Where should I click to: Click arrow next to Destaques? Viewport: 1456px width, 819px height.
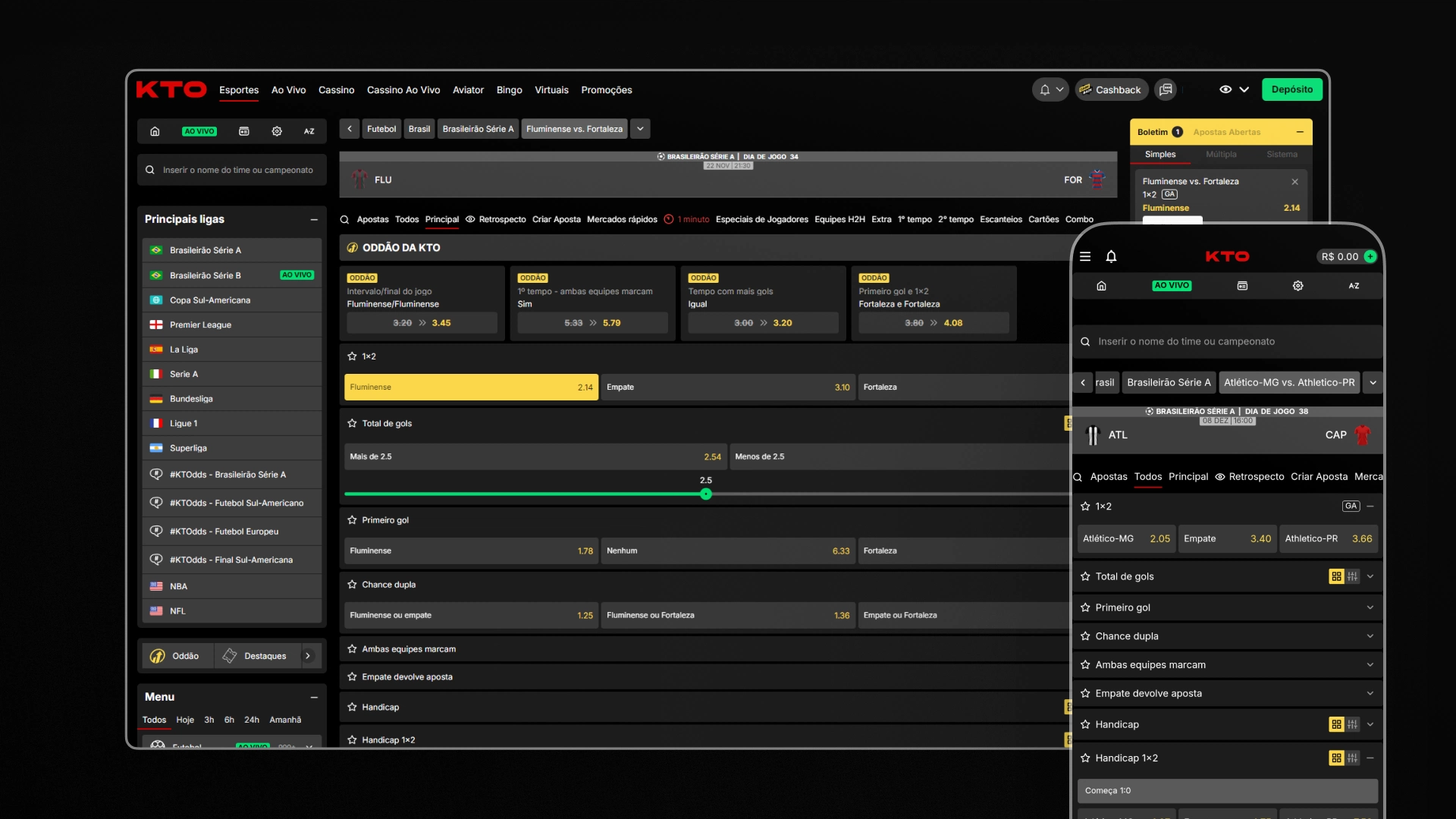(x=308, y=656)
